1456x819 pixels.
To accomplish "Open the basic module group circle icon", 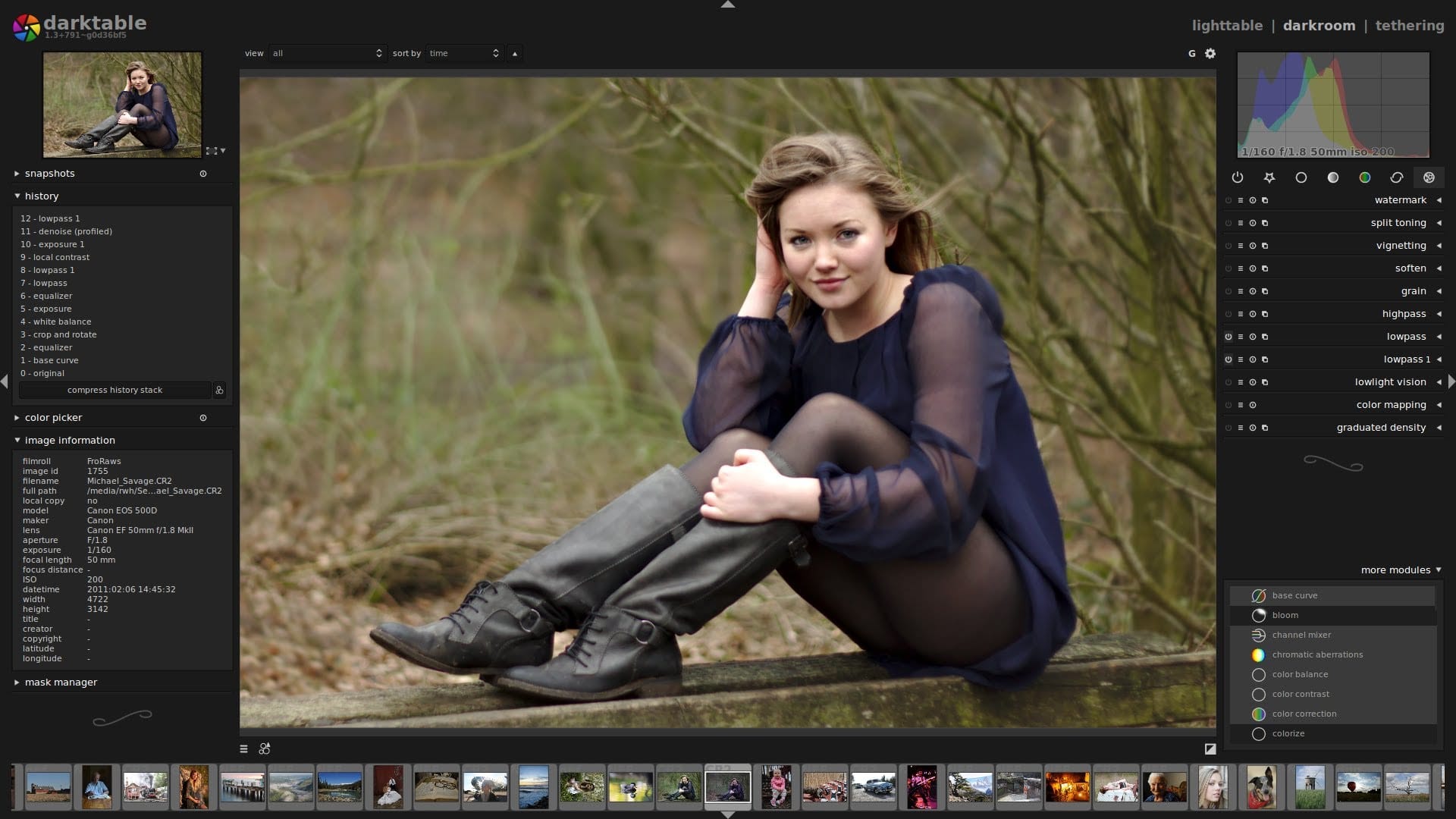I will (1301, 177).
